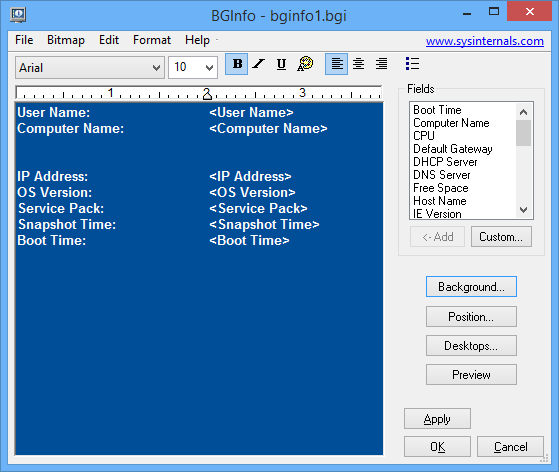Open the Format menu
The width and height of the screenshot is (559, 472).
(152, 40)
